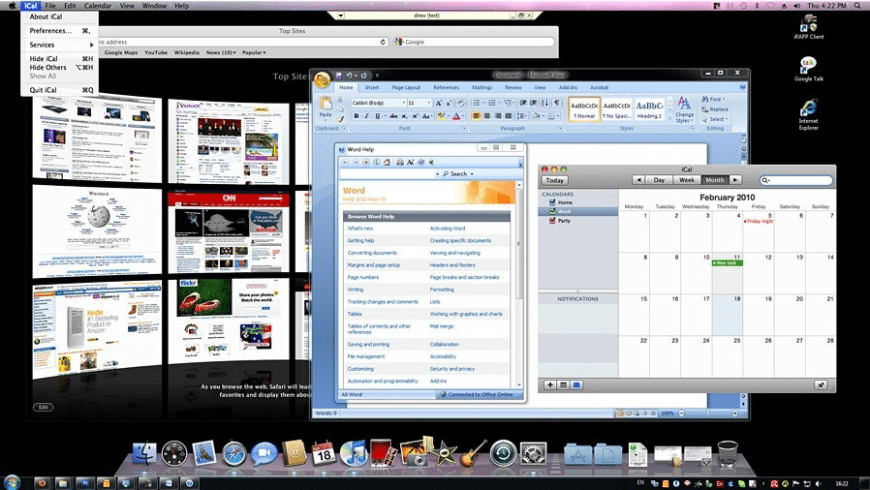Go to next month in iCal
The width and height of the screenshot is (870, 490).
[735, 180]
